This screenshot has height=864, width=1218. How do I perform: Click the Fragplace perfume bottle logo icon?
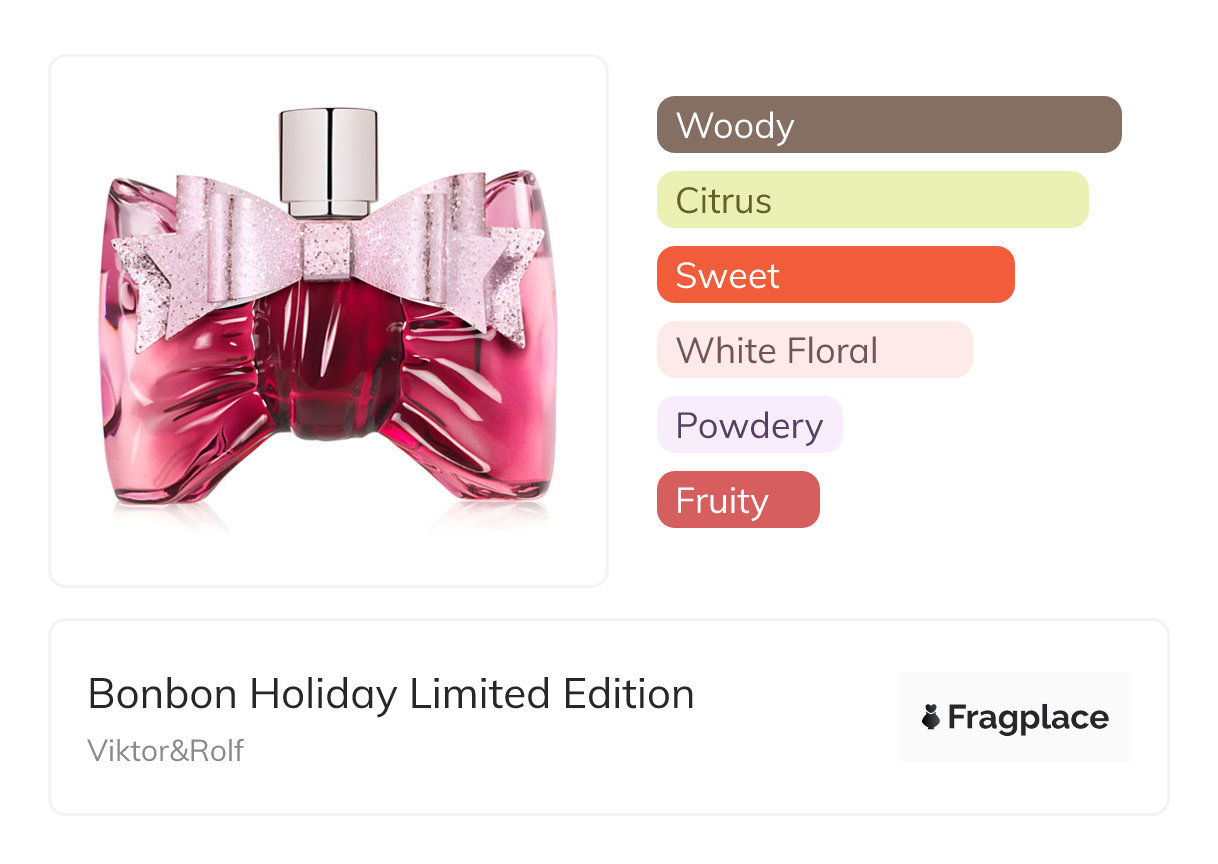931,718
